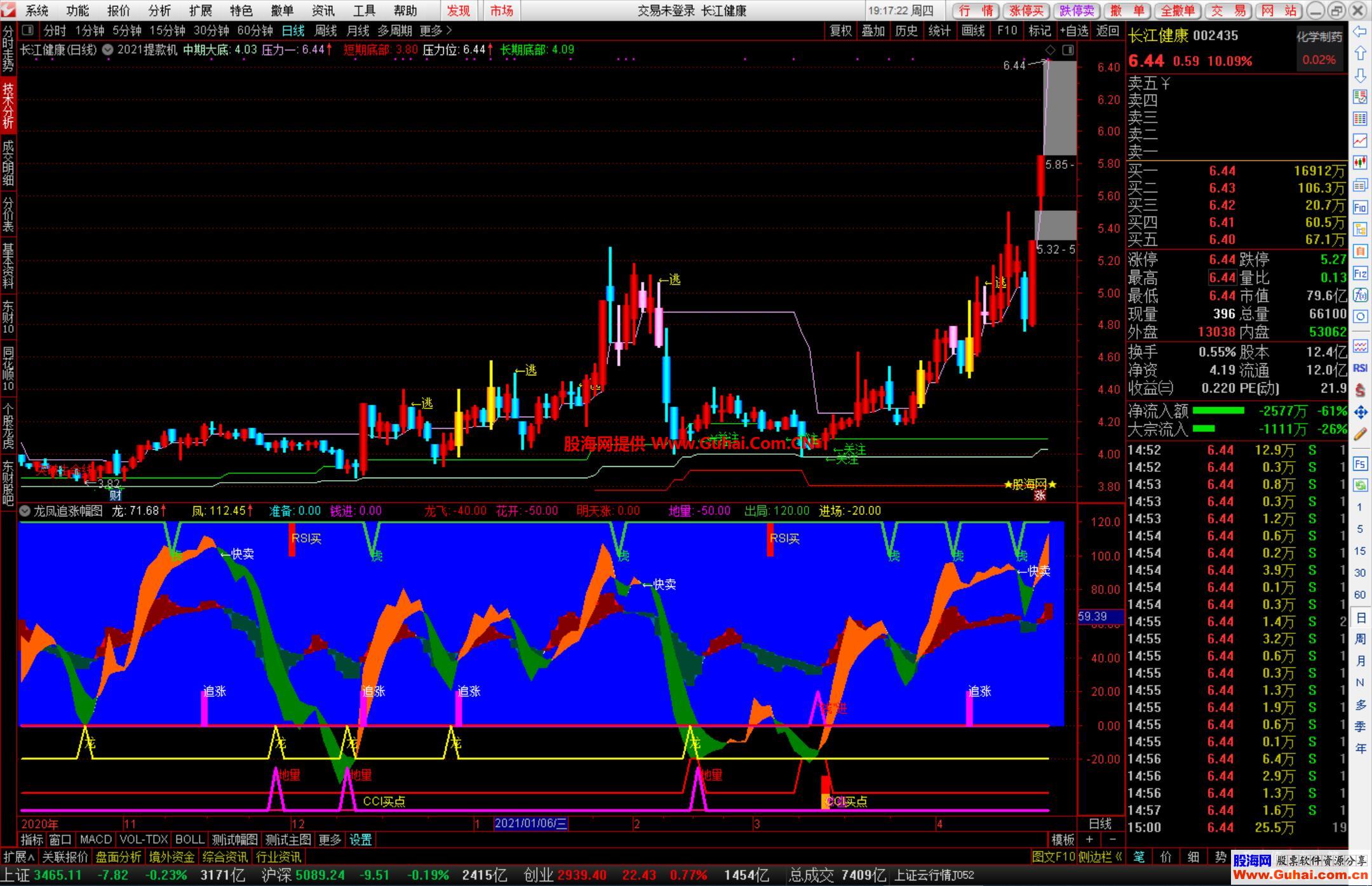The image size is (1372, 886).
Task: Click the 发现 button in the menu bar
Action: tap(459, 11)
